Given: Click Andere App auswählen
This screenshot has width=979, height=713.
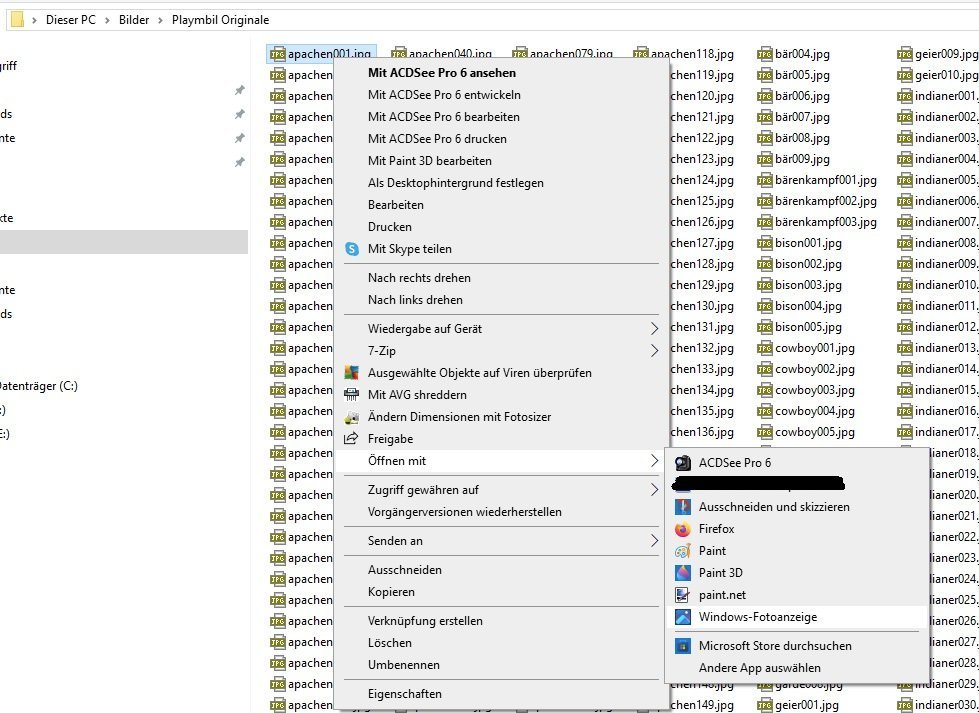Looking at the screenshot, I should point(759,668).
